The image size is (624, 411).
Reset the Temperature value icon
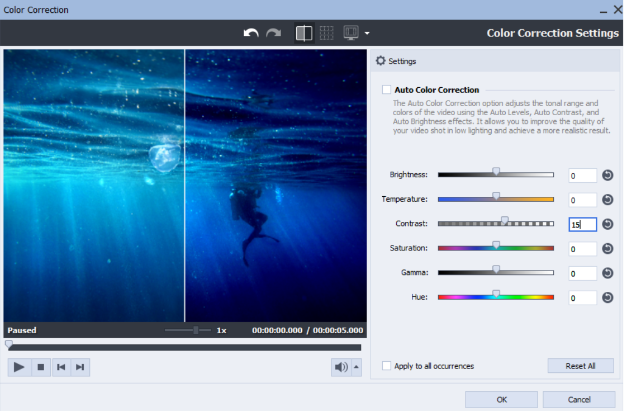point(607,200)
